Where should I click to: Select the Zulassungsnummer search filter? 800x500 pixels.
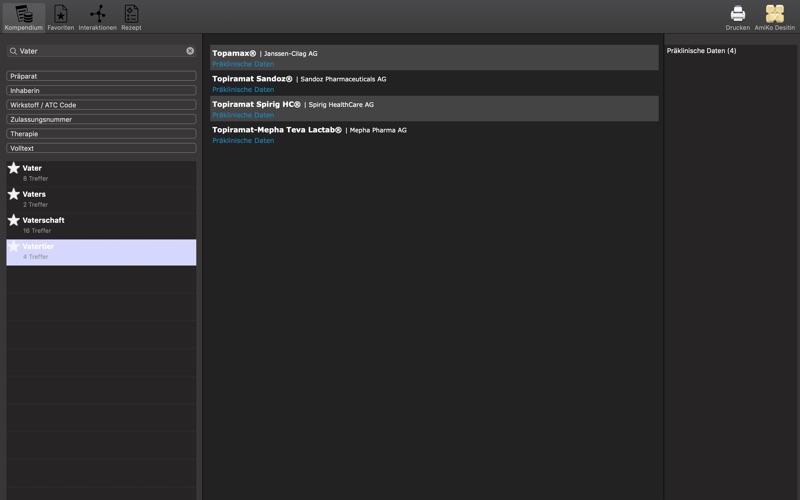click(101, 119)
